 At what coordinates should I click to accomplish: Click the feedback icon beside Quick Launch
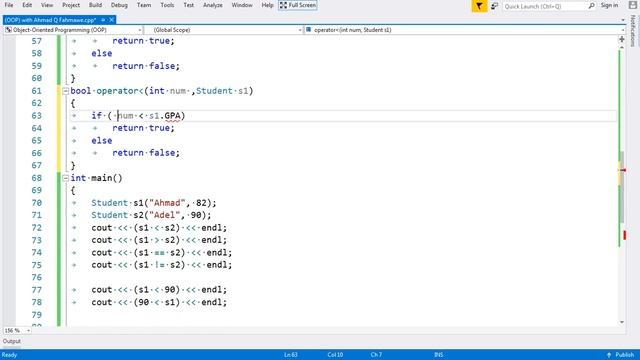(494, 6)
